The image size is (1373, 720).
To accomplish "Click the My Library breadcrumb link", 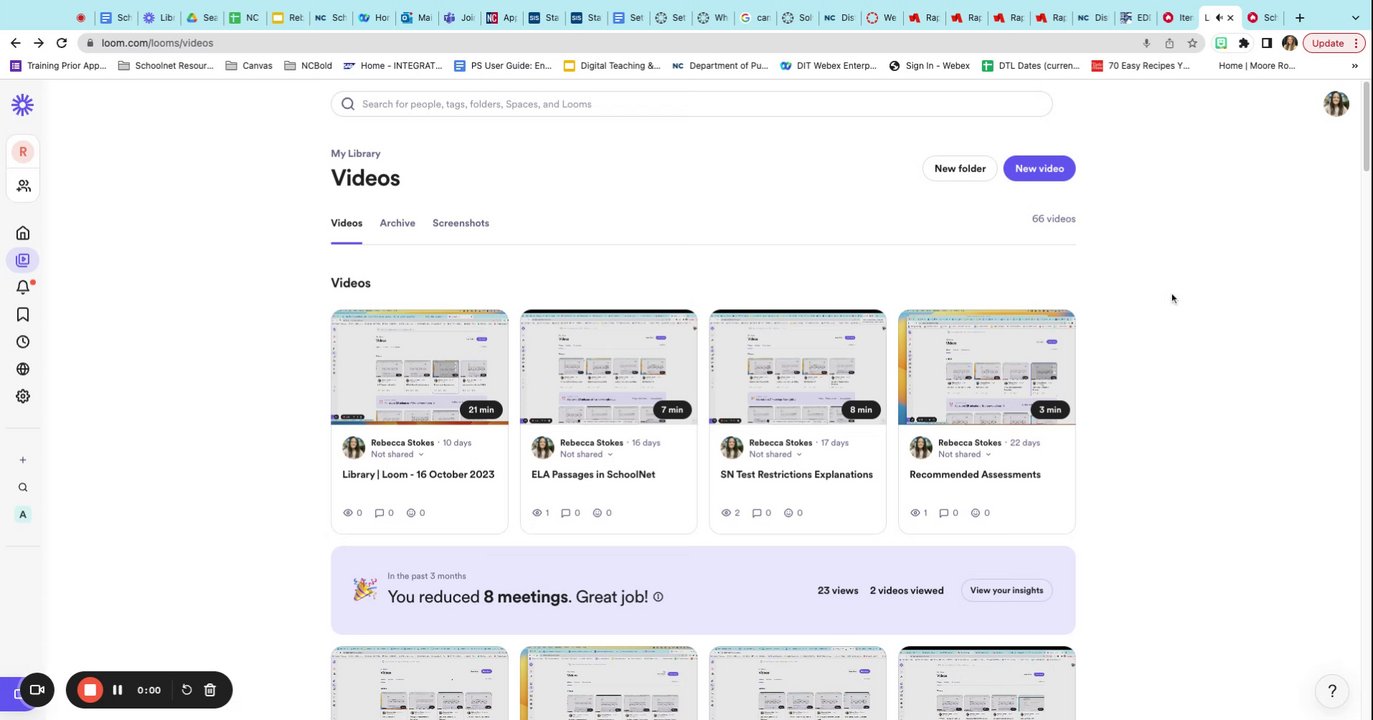I will pyautogui.click(x=356, y=154).
